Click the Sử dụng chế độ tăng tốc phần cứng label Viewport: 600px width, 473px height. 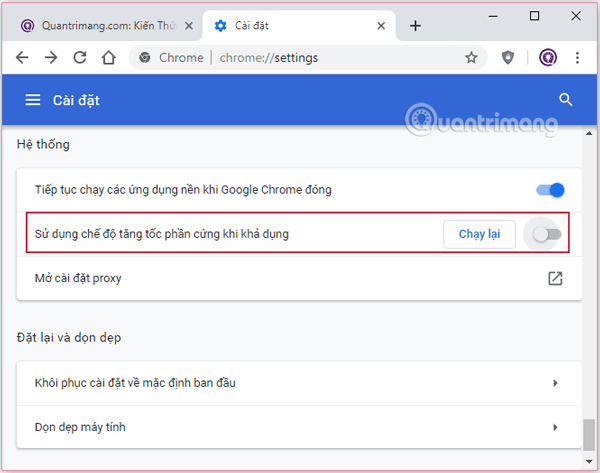(161, 234)
